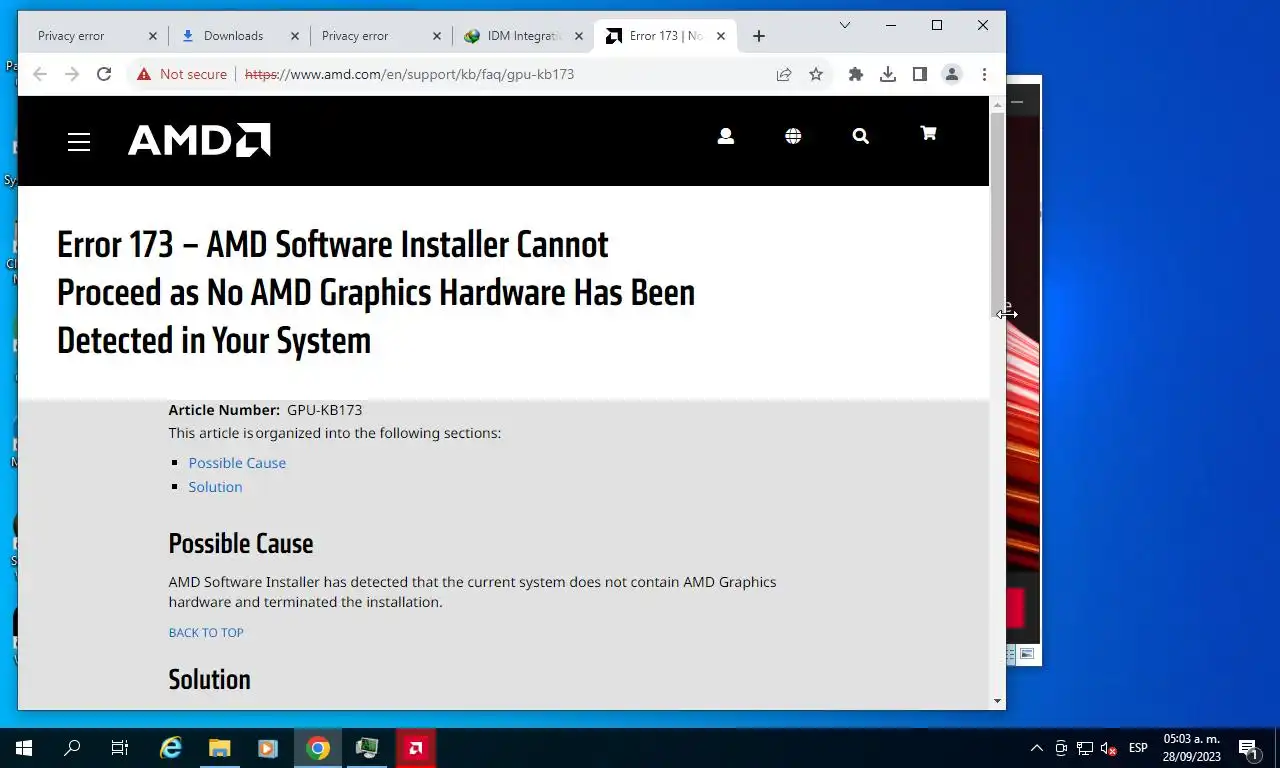Click scrollbar down arrow
This screenshot has height=768, width=1280.
coord(997,701)
